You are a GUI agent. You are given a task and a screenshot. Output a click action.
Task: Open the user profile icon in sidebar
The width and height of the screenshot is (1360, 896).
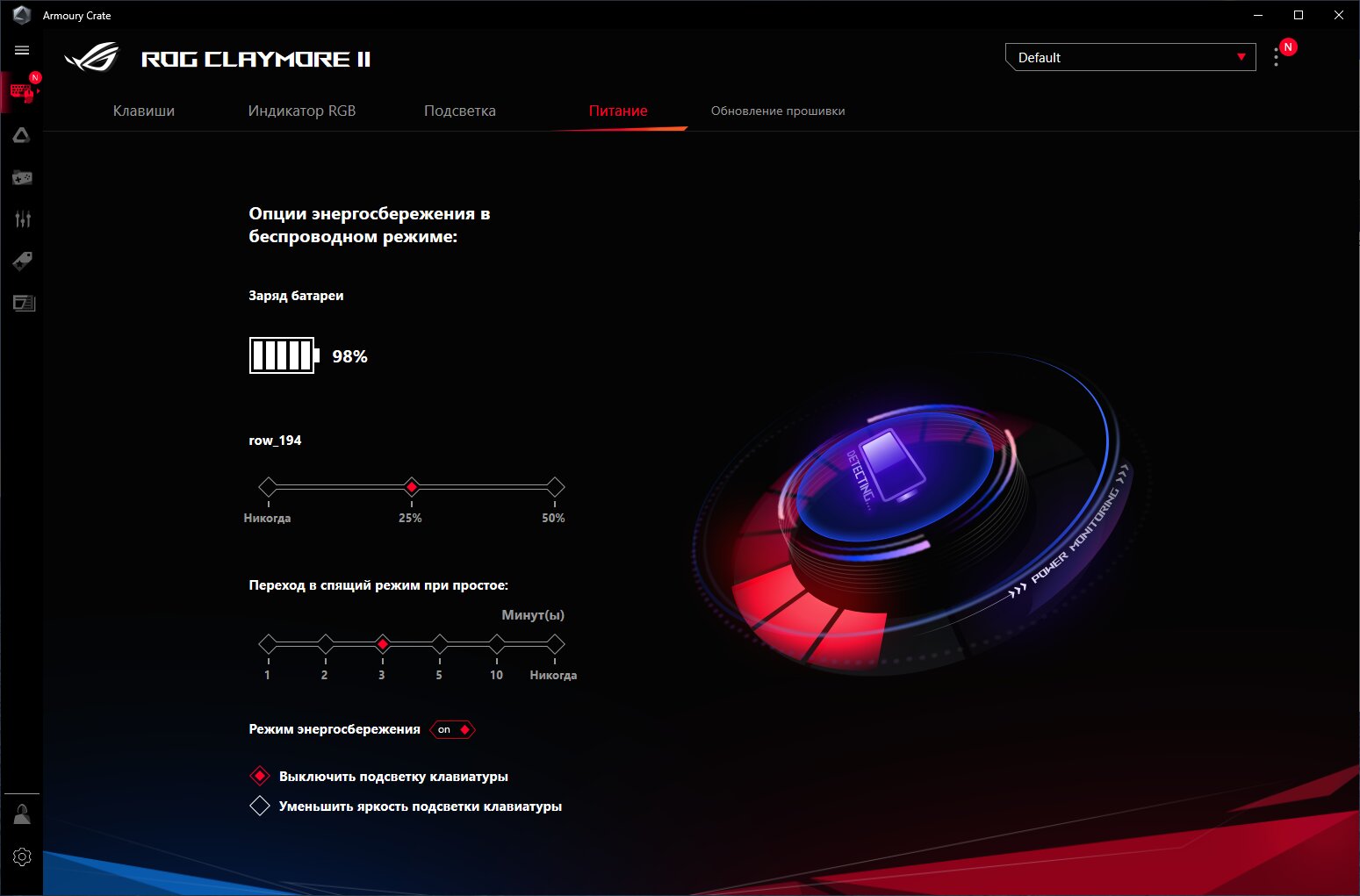tap(22, 814)
